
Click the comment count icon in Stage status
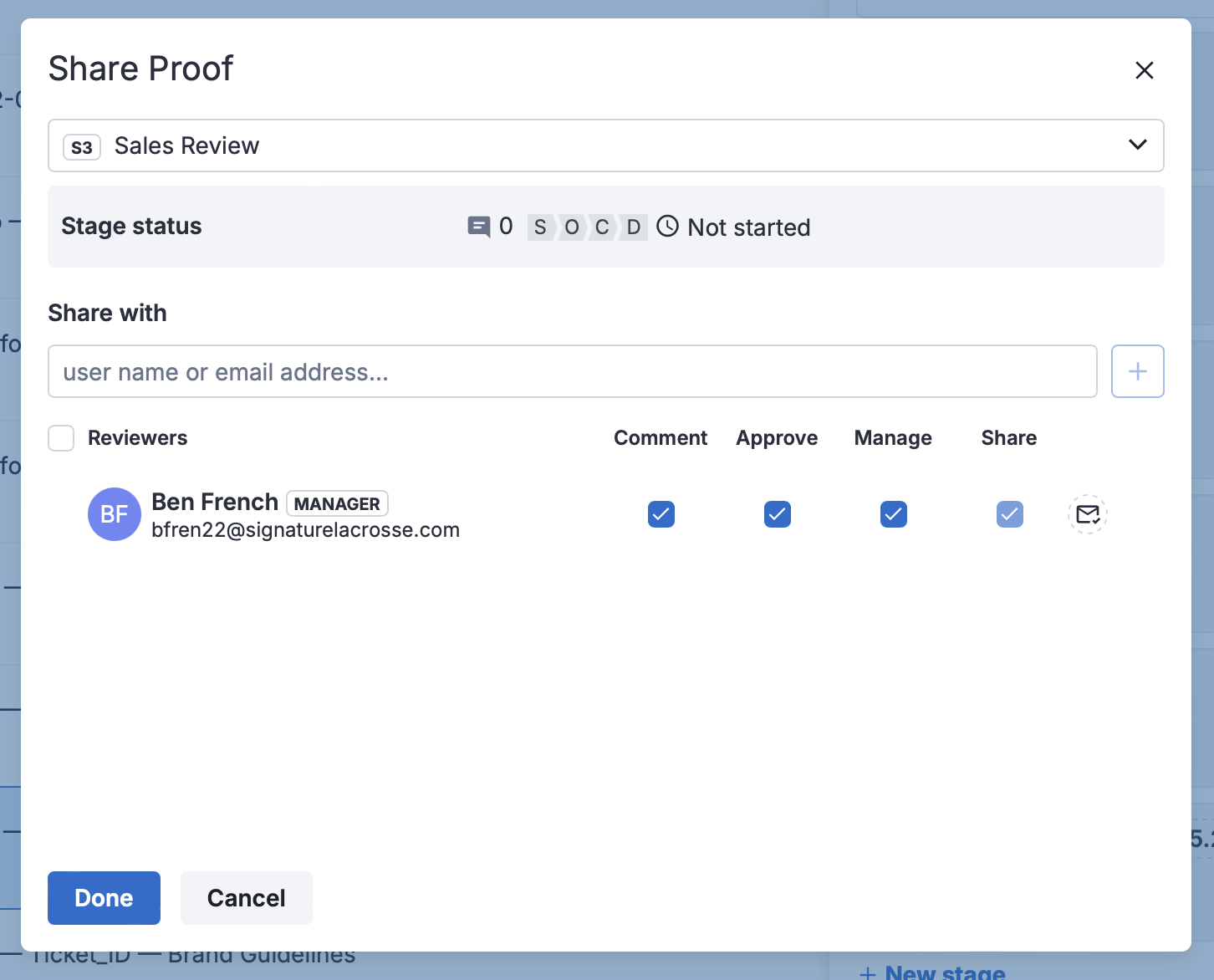point(478,227)
